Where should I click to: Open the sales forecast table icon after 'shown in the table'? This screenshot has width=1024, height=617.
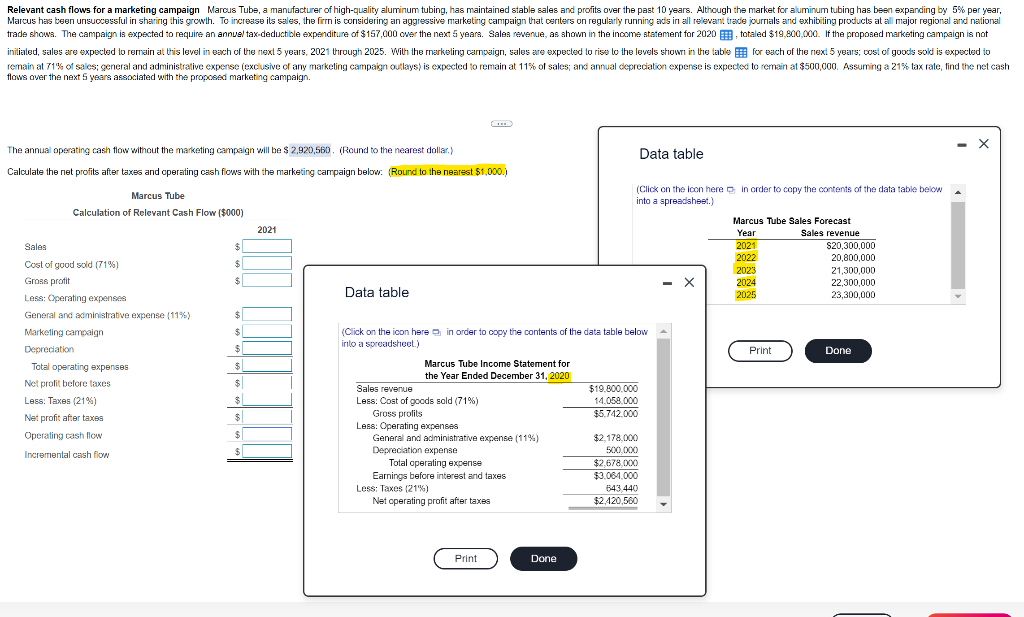click(x=741, y=52)
